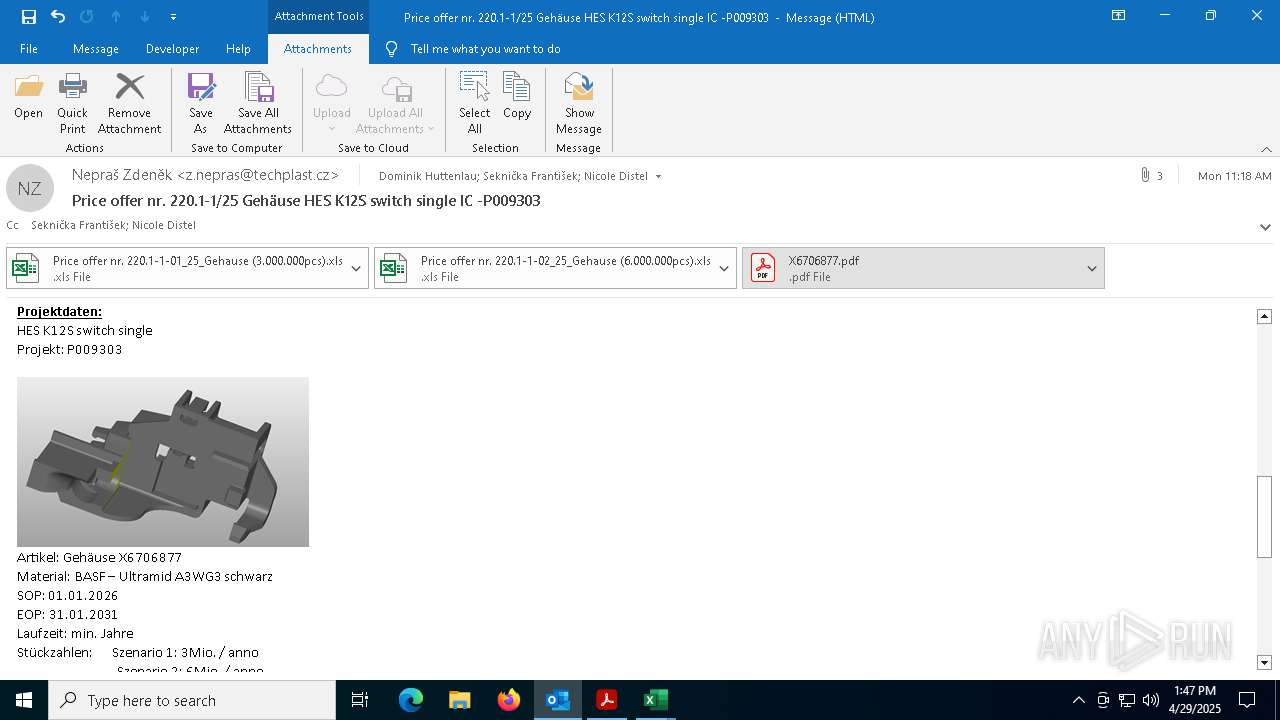Click the Outlook taskbar icon

coord(558,700)
